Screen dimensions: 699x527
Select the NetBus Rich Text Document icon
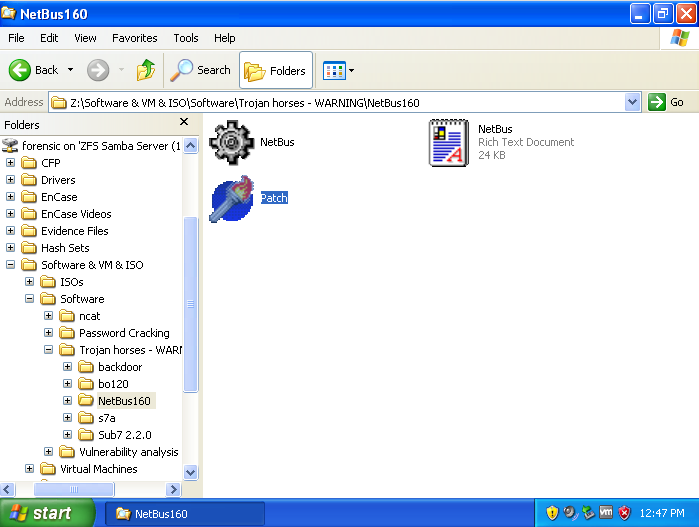pyautogui.click(x=449, y=143)
